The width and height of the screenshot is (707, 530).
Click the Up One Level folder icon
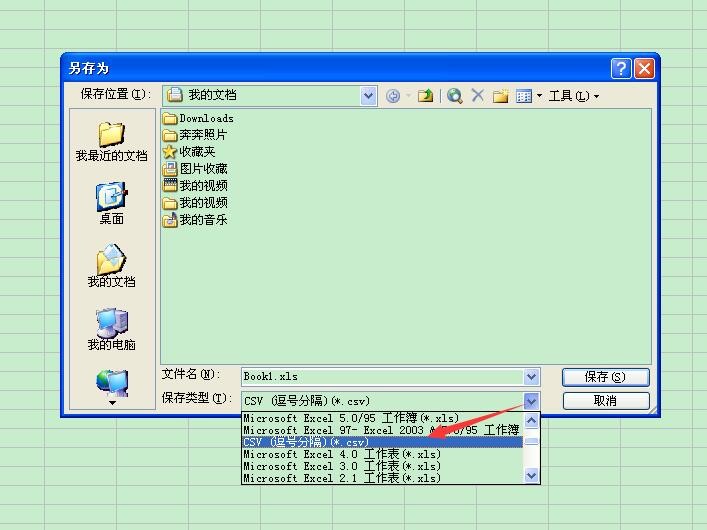425,96
